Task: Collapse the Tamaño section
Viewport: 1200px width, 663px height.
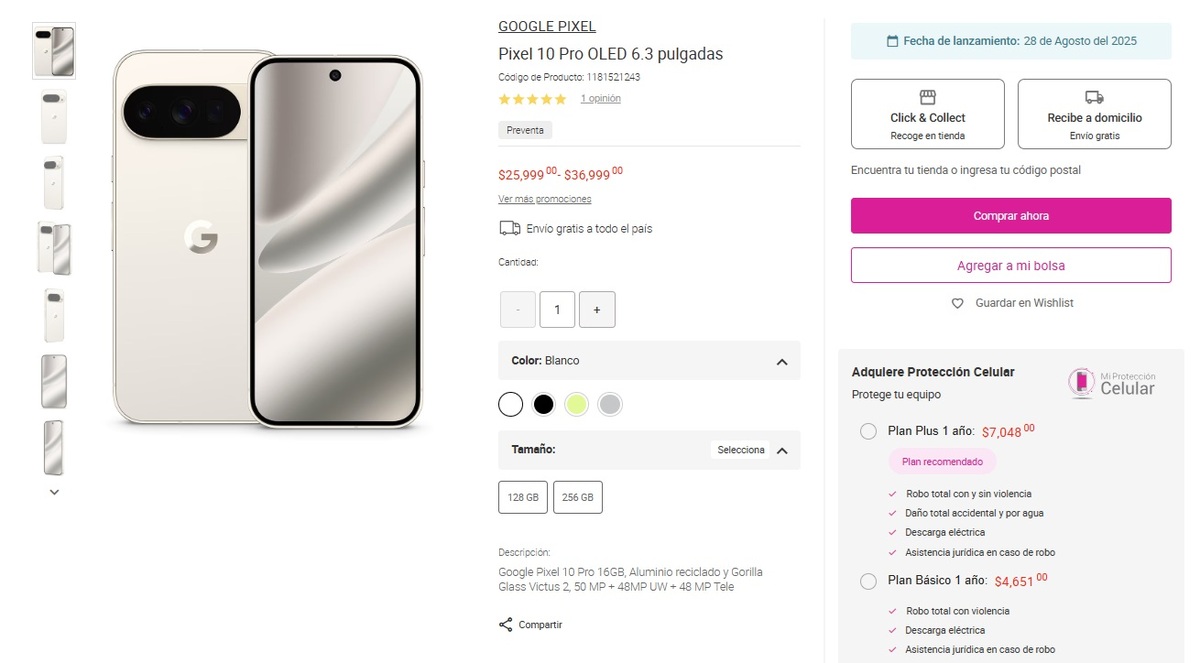Action: [782, 451]
